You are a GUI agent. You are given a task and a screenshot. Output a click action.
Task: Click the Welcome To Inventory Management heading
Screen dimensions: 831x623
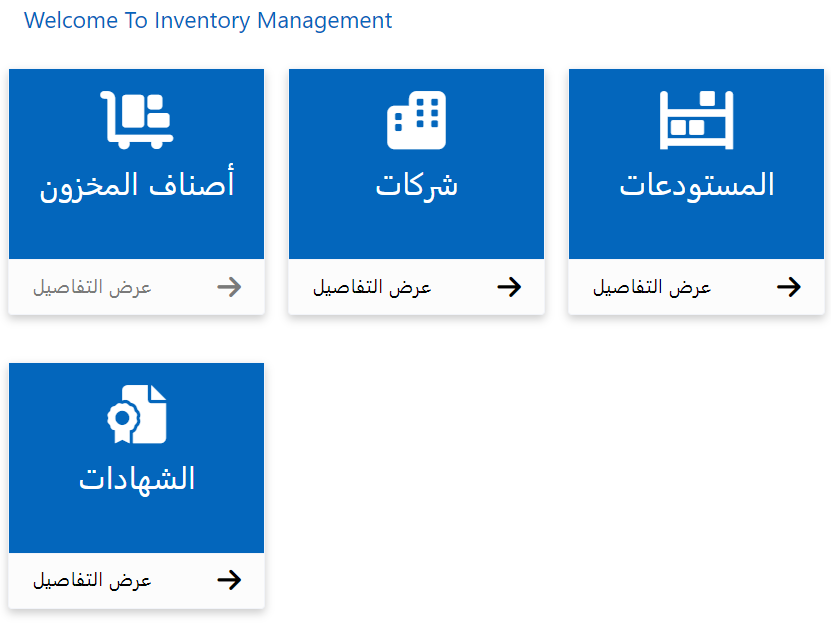click(x=208, y=20)
